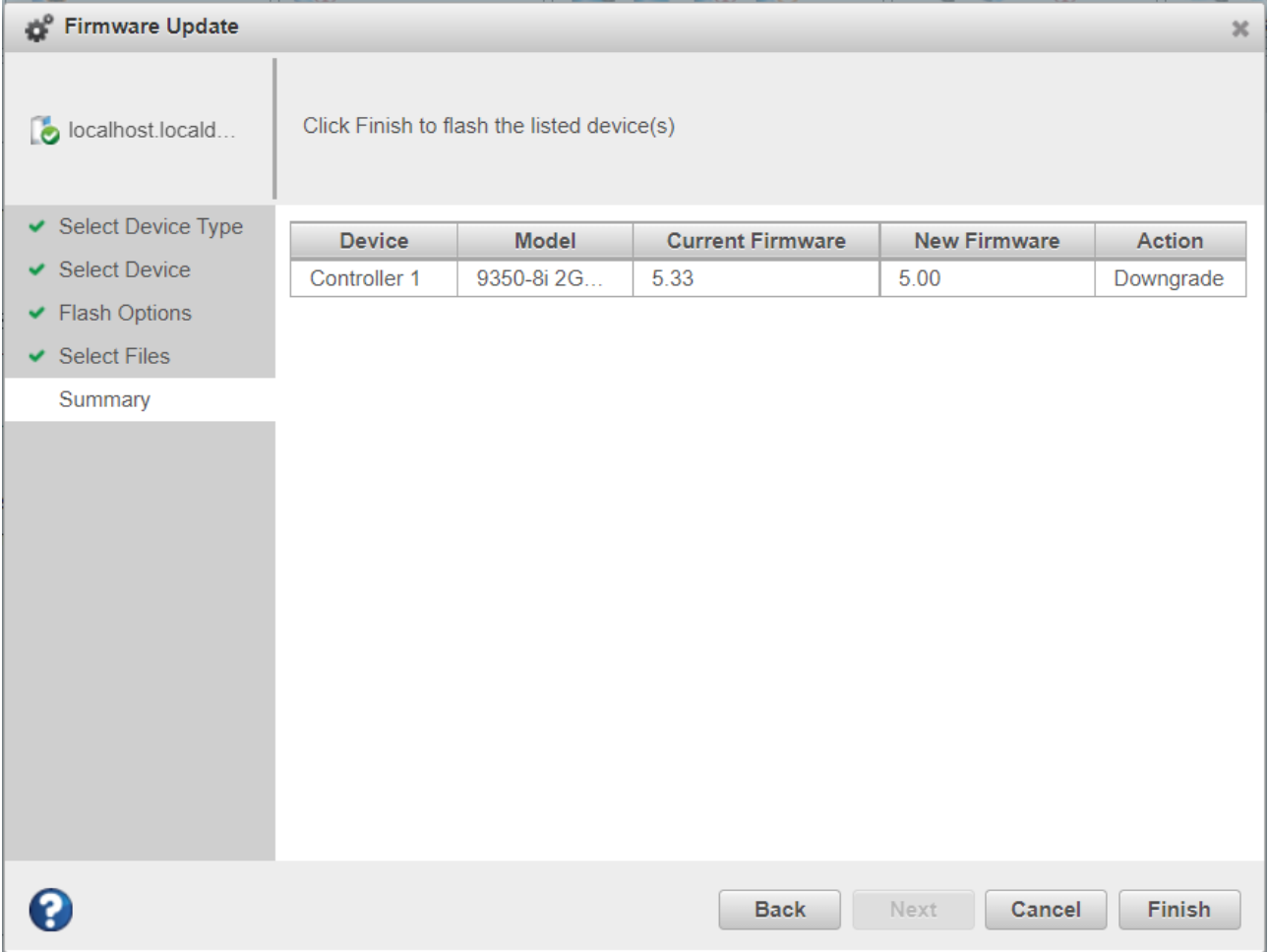This screenshot has width=1269, height=952.
Task: Select the Controller 1 device cell
Action: pyautogui.click(x=374, y=278)
